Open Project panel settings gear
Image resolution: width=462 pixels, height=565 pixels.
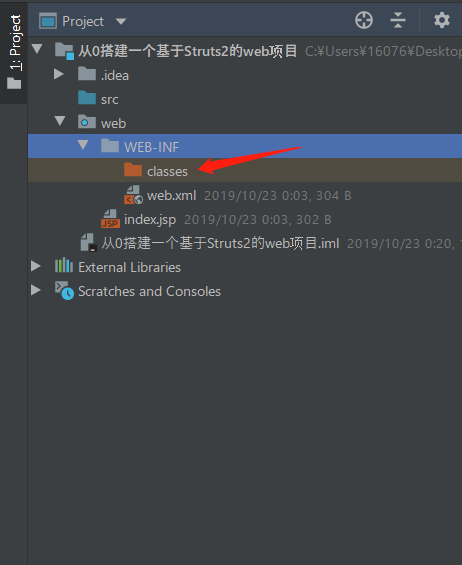point(442,20)
